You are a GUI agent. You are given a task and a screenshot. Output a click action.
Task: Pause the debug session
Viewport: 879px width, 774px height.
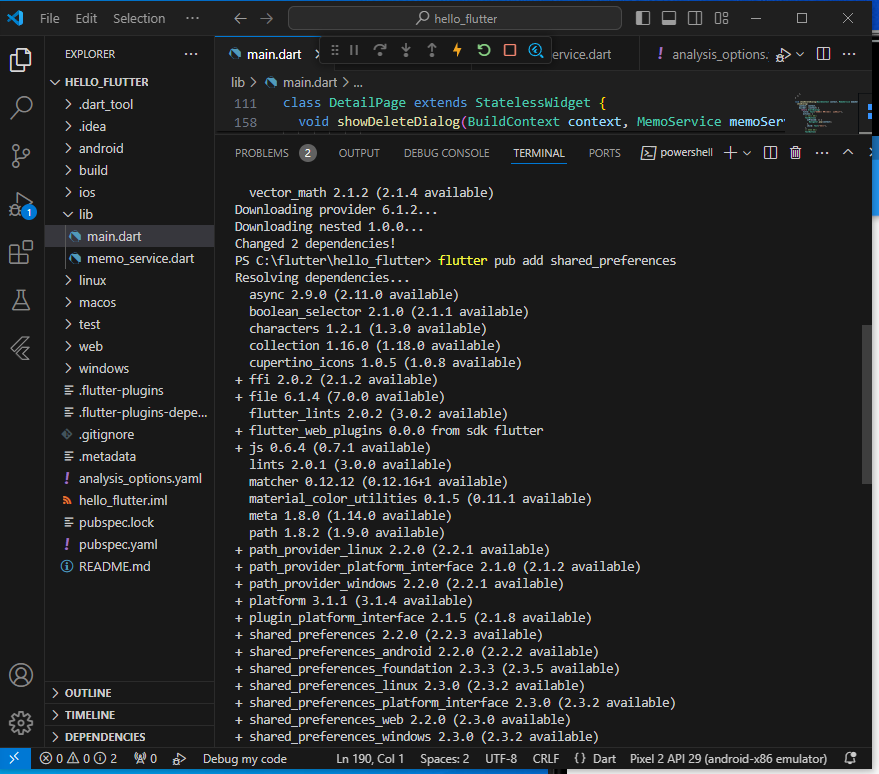(x=354, y=51)
